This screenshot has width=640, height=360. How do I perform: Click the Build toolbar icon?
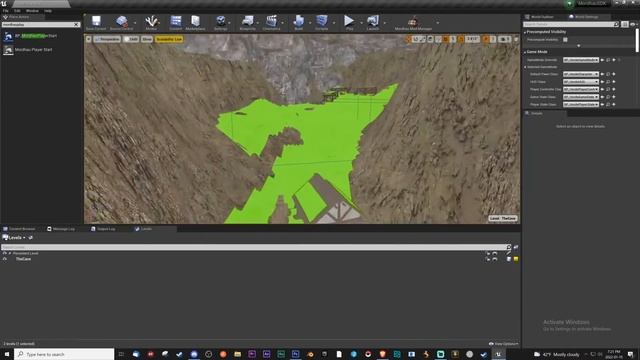point(298,22)
